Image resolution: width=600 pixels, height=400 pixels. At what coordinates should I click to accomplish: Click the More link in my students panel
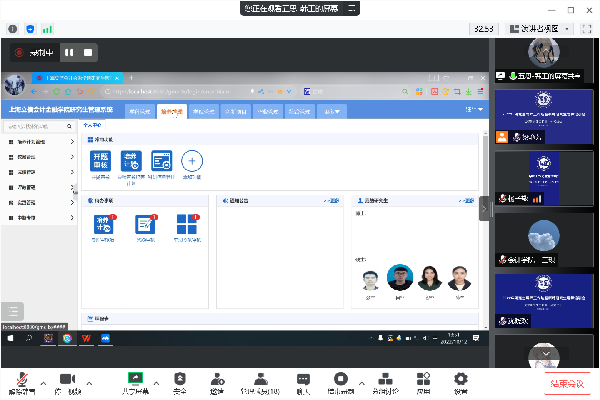(467, 201)
